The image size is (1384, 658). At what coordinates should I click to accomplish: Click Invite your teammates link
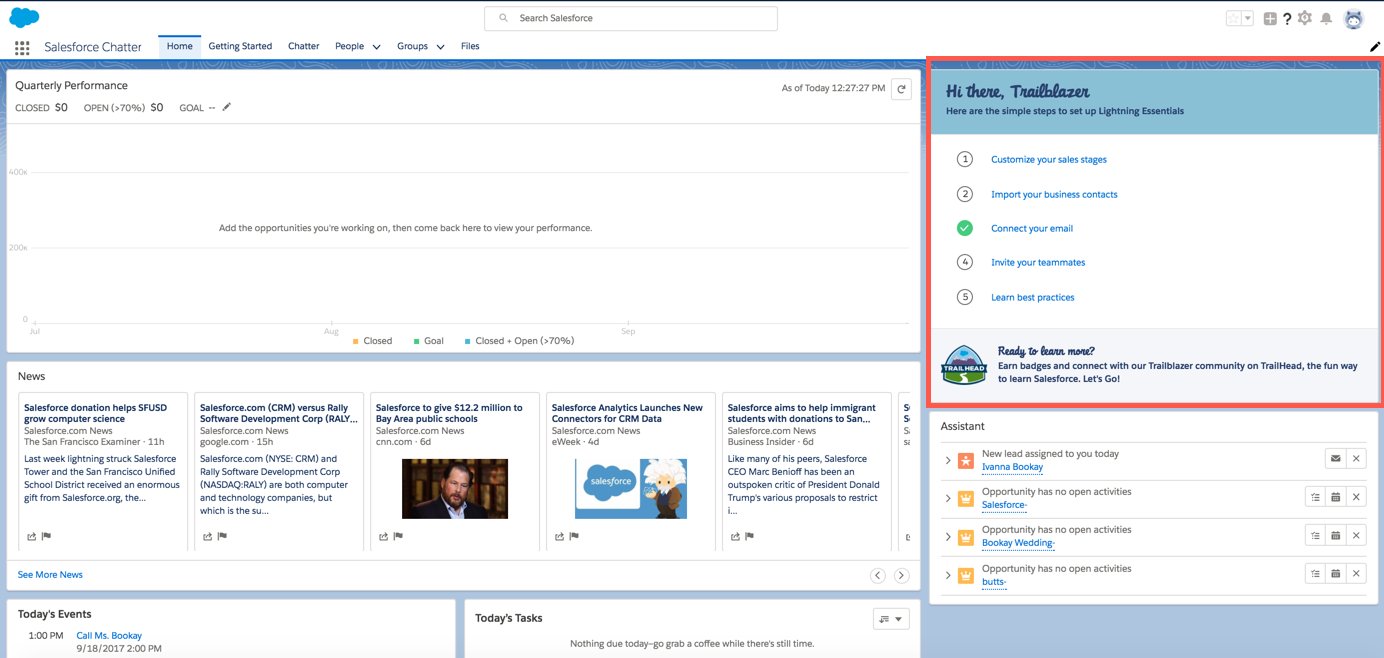[1038, 263]
